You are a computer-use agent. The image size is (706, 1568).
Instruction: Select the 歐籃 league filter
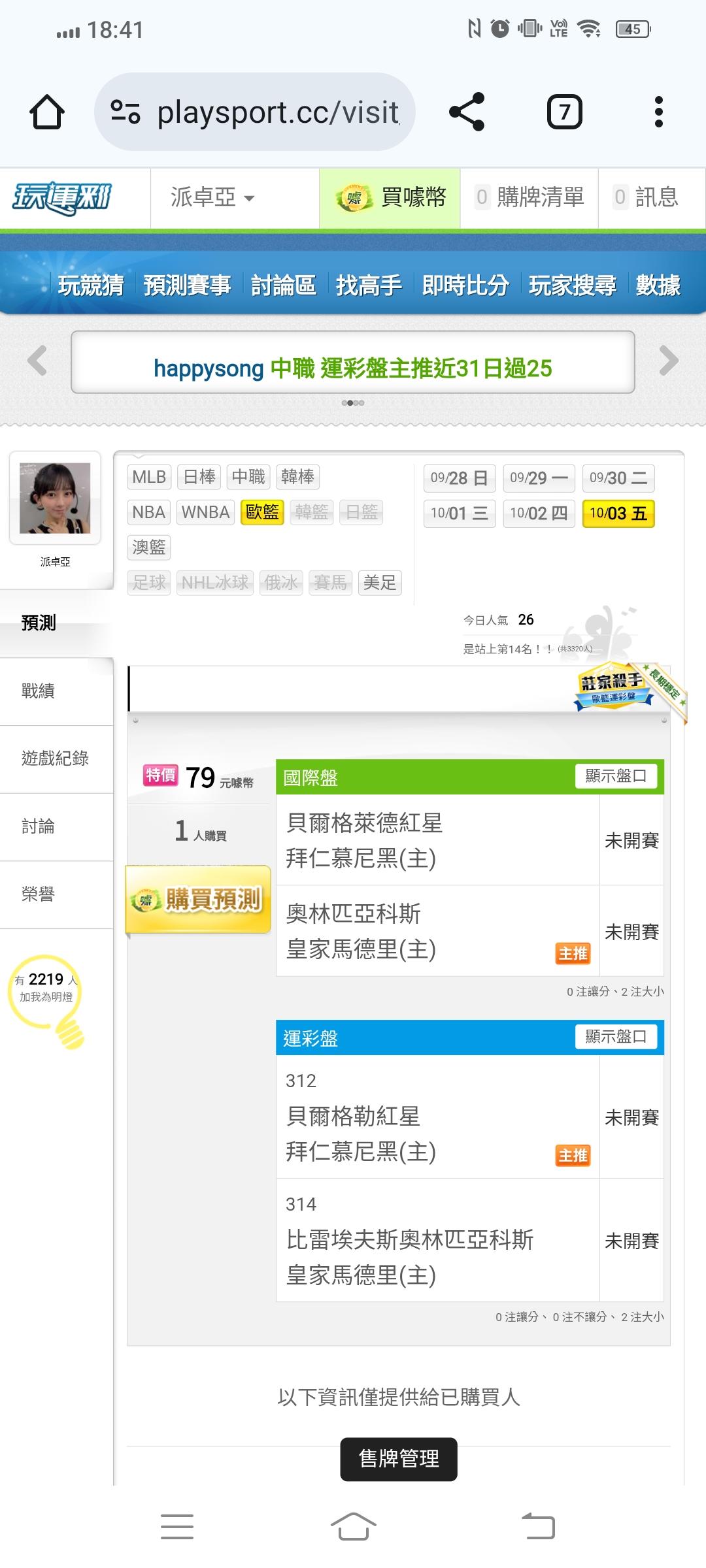click(x=262, y=512)
